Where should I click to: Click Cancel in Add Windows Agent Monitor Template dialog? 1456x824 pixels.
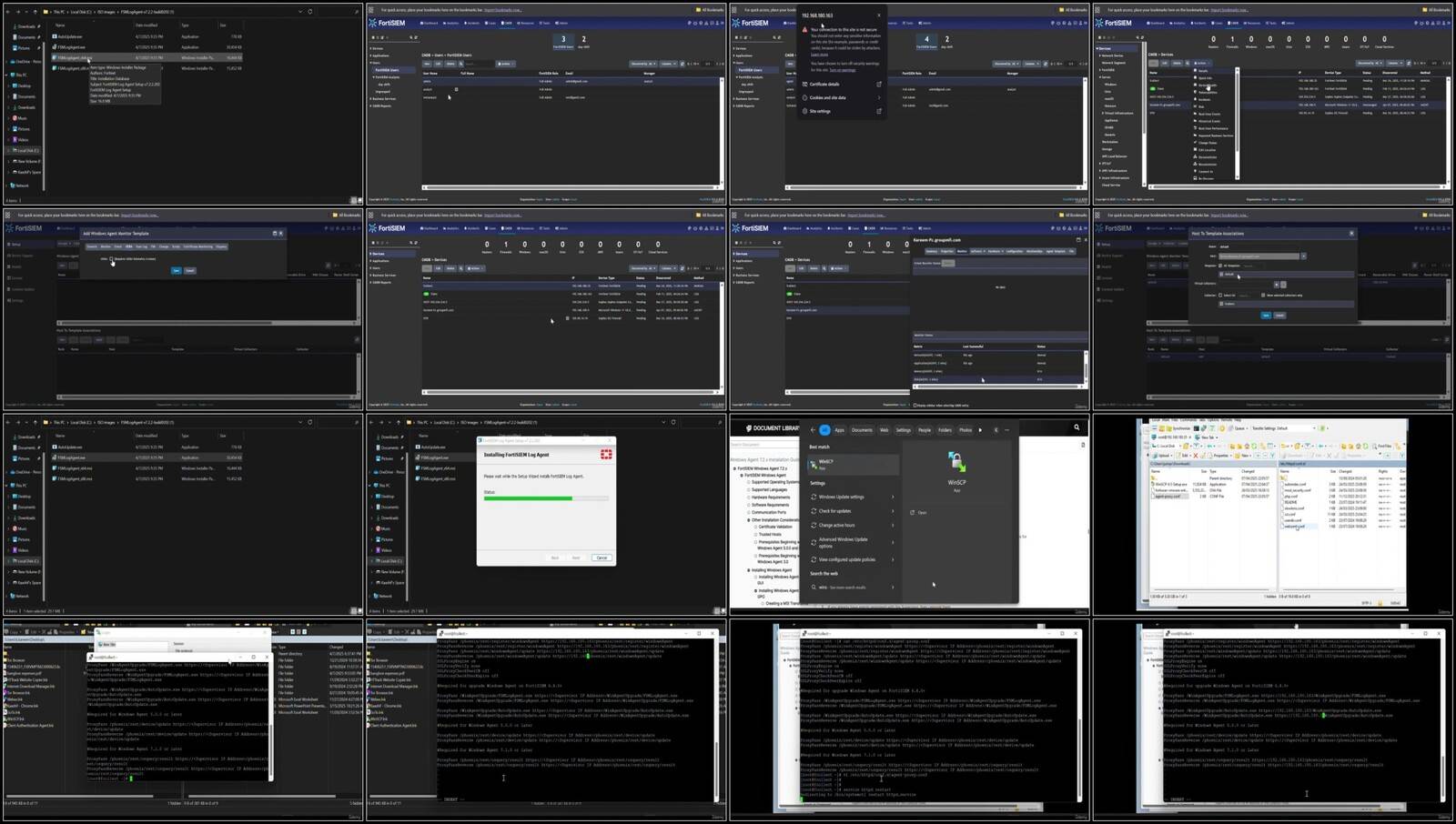(190, 270)
